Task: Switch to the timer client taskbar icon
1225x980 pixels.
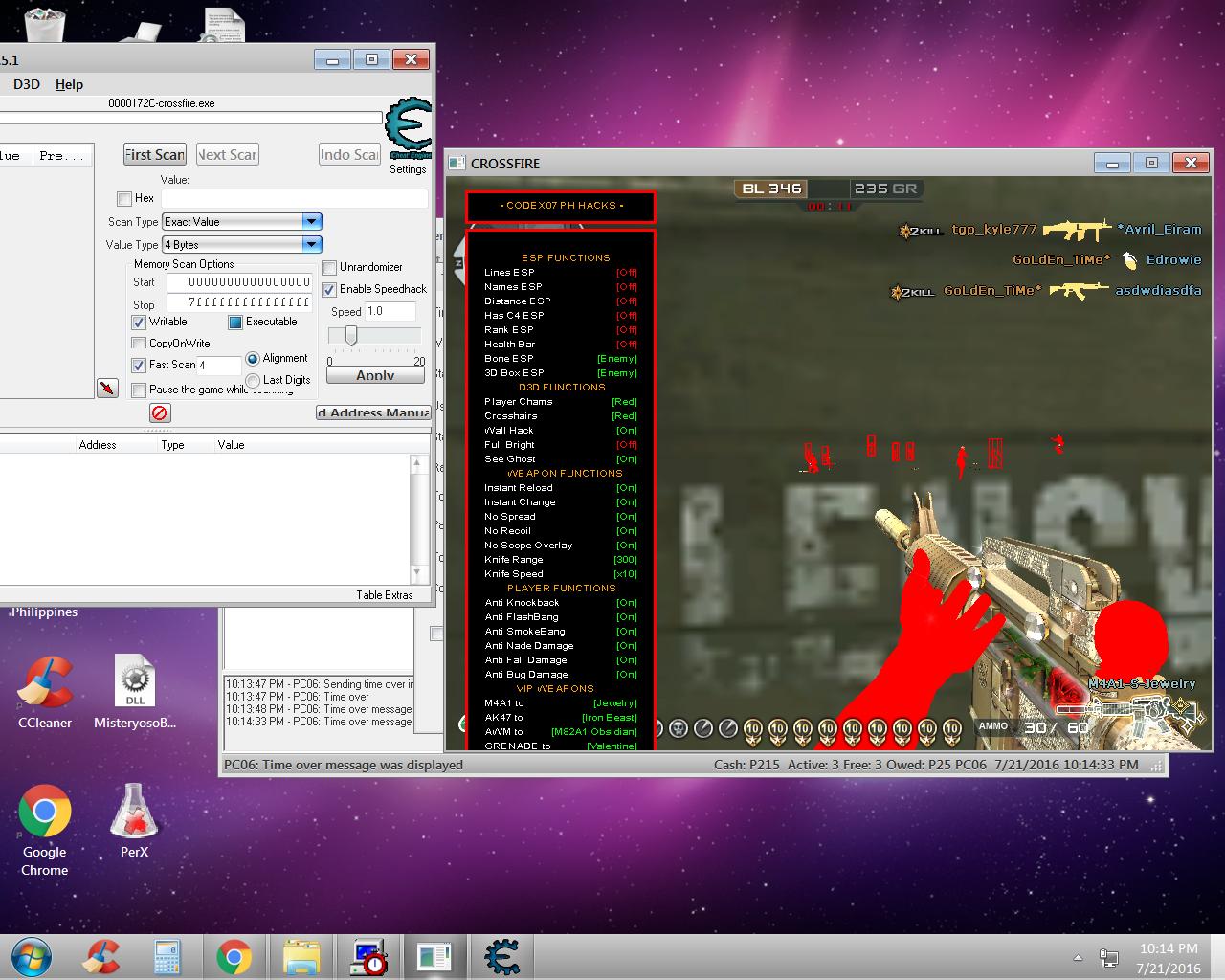Action: tap(368, 957)
